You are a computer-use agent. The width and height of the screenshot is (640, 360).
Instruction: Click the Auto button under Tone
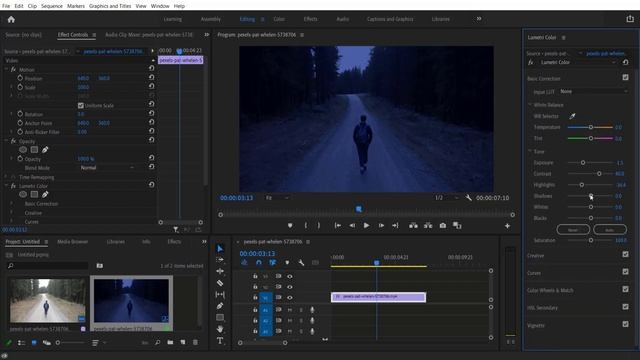point(609,230)
